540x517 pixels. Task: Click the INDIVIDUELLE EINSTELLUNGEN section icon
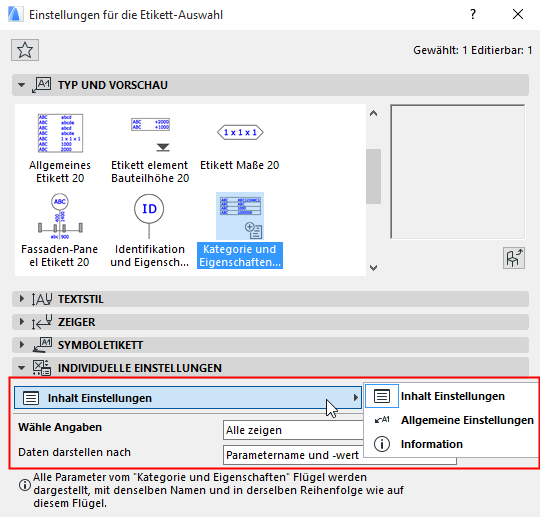tap(42, 368)
